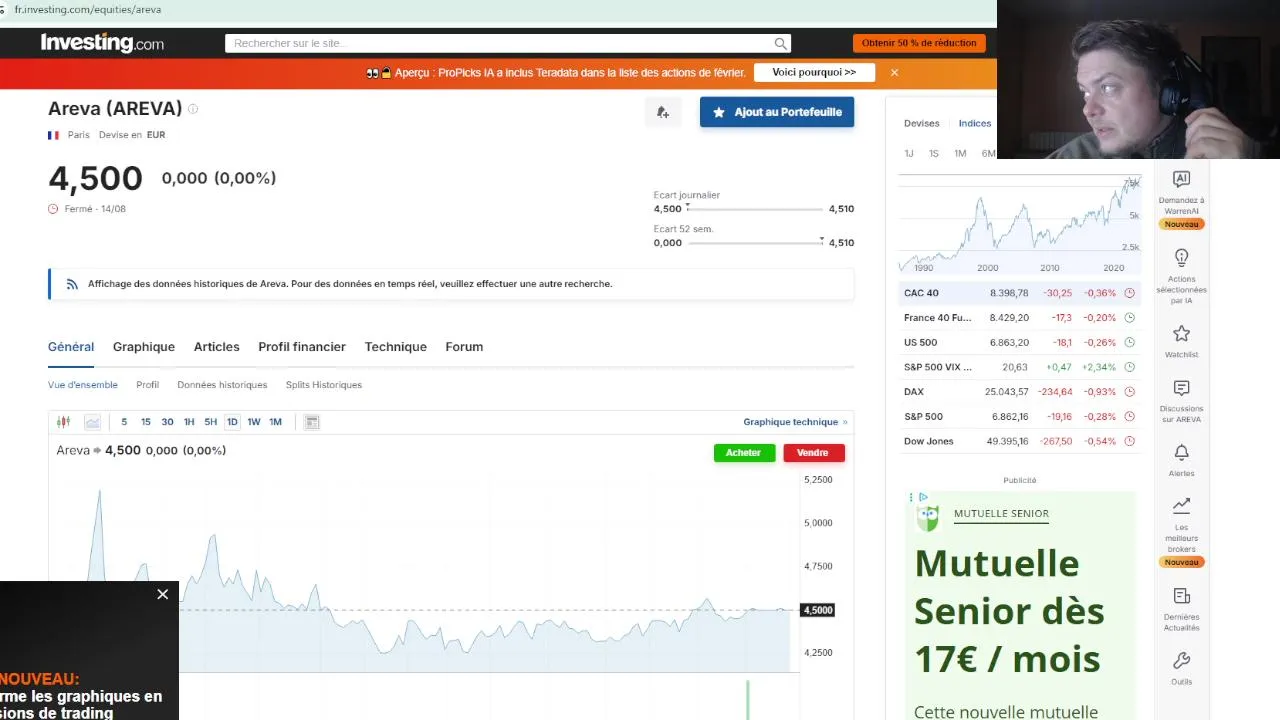Open the Profil financier tab
Image resolution: width=1280 pixels, height=720 pixels.
tap(302, 347)
